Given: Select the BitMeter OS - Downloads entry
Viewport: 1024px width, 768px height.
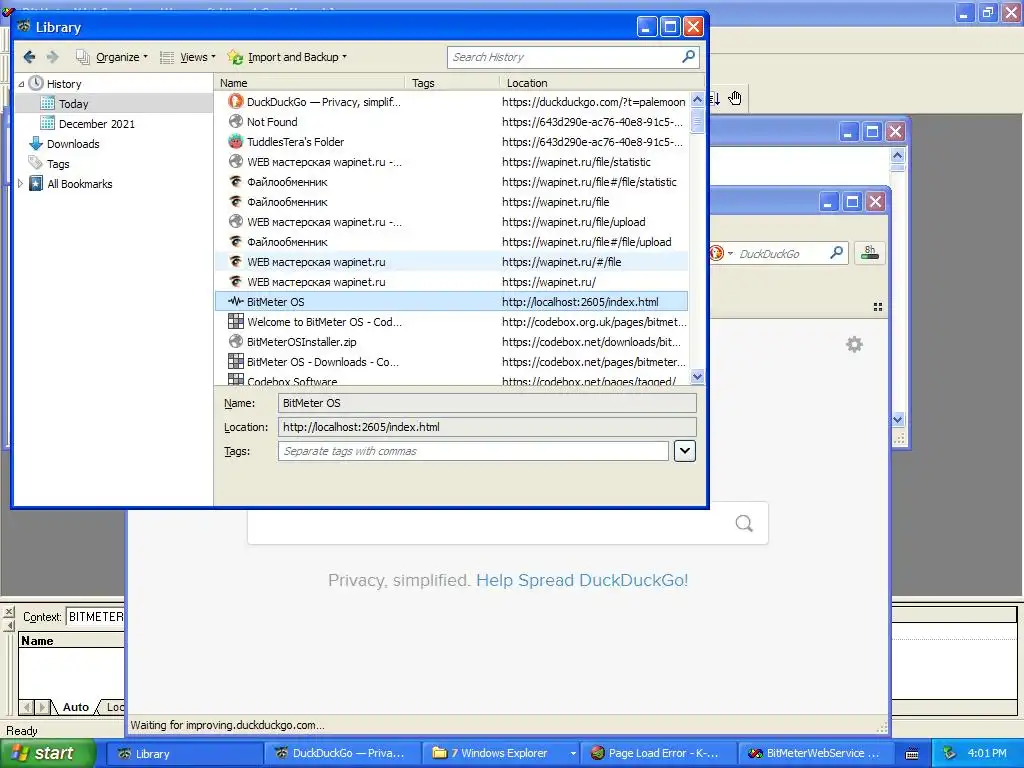Looking at the screenshot, I should point(451,362).
